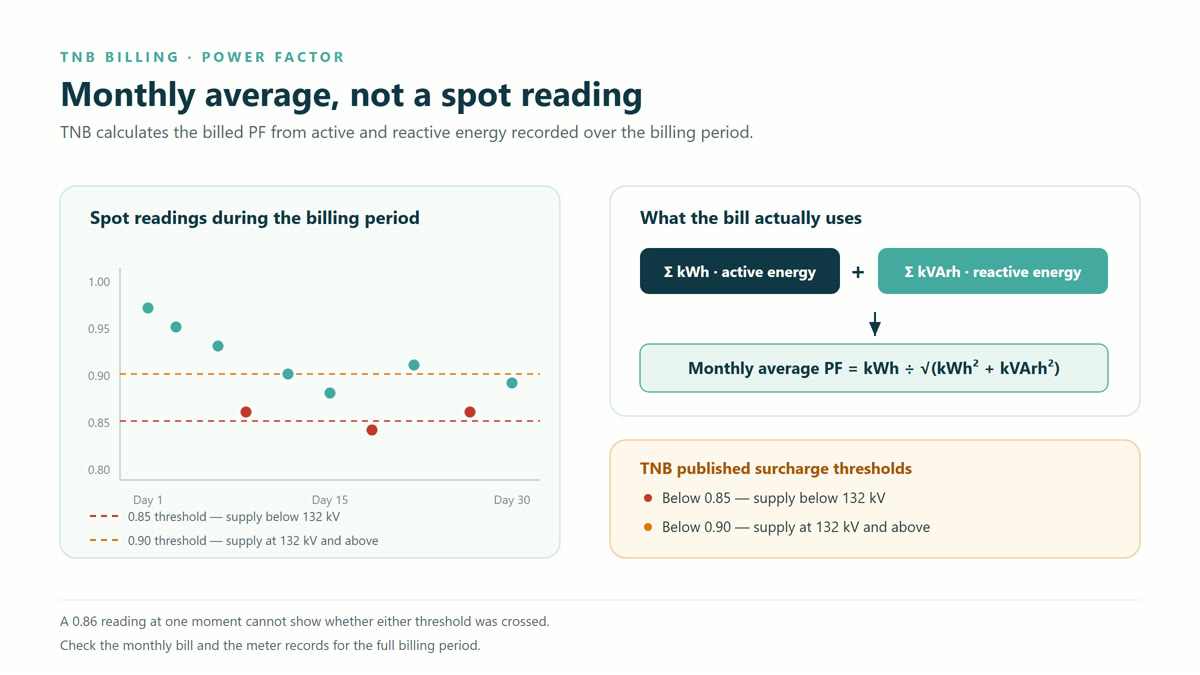Click the Day 15 axis label

330,500
